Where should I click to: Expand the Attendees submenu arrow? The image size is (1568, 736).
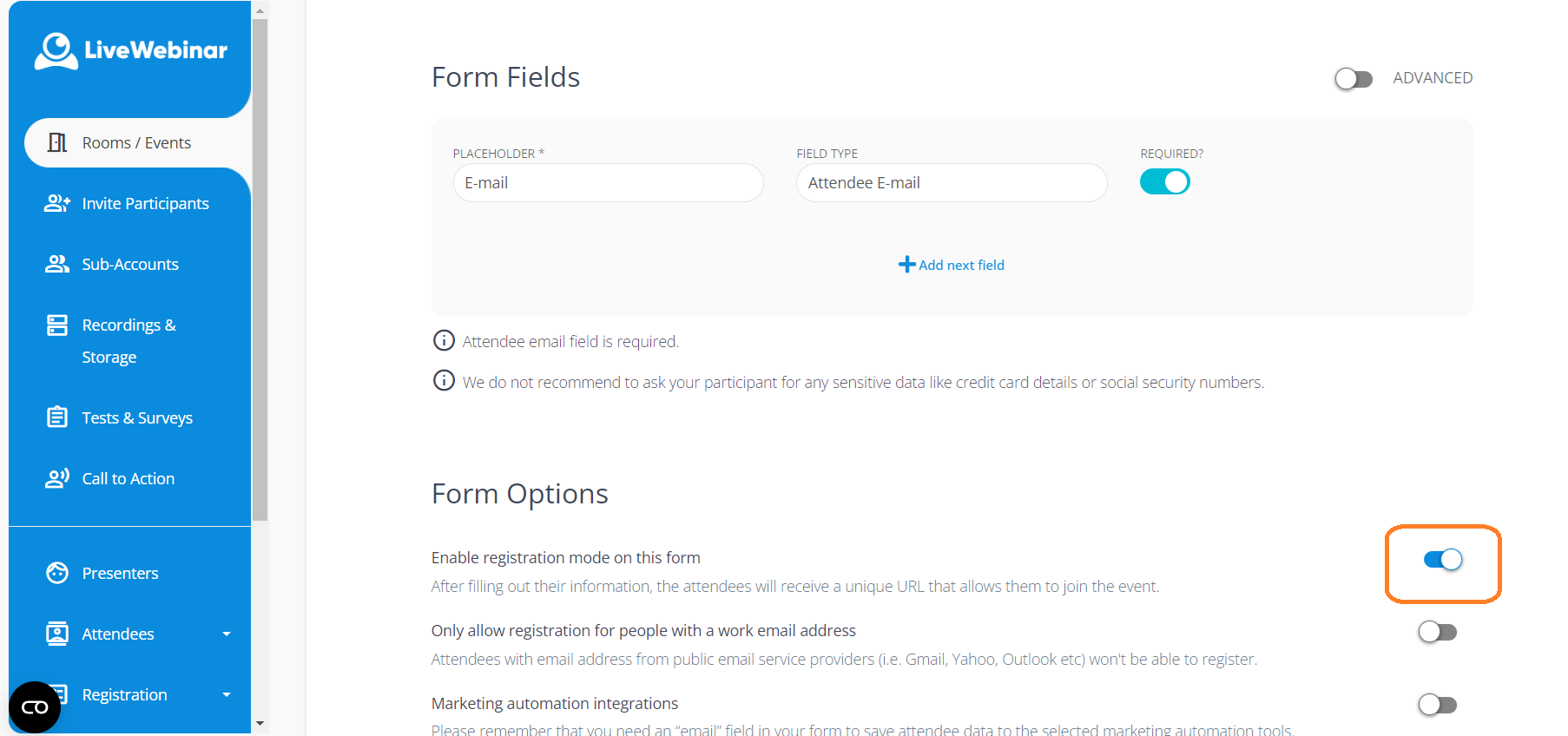(227, 634)
